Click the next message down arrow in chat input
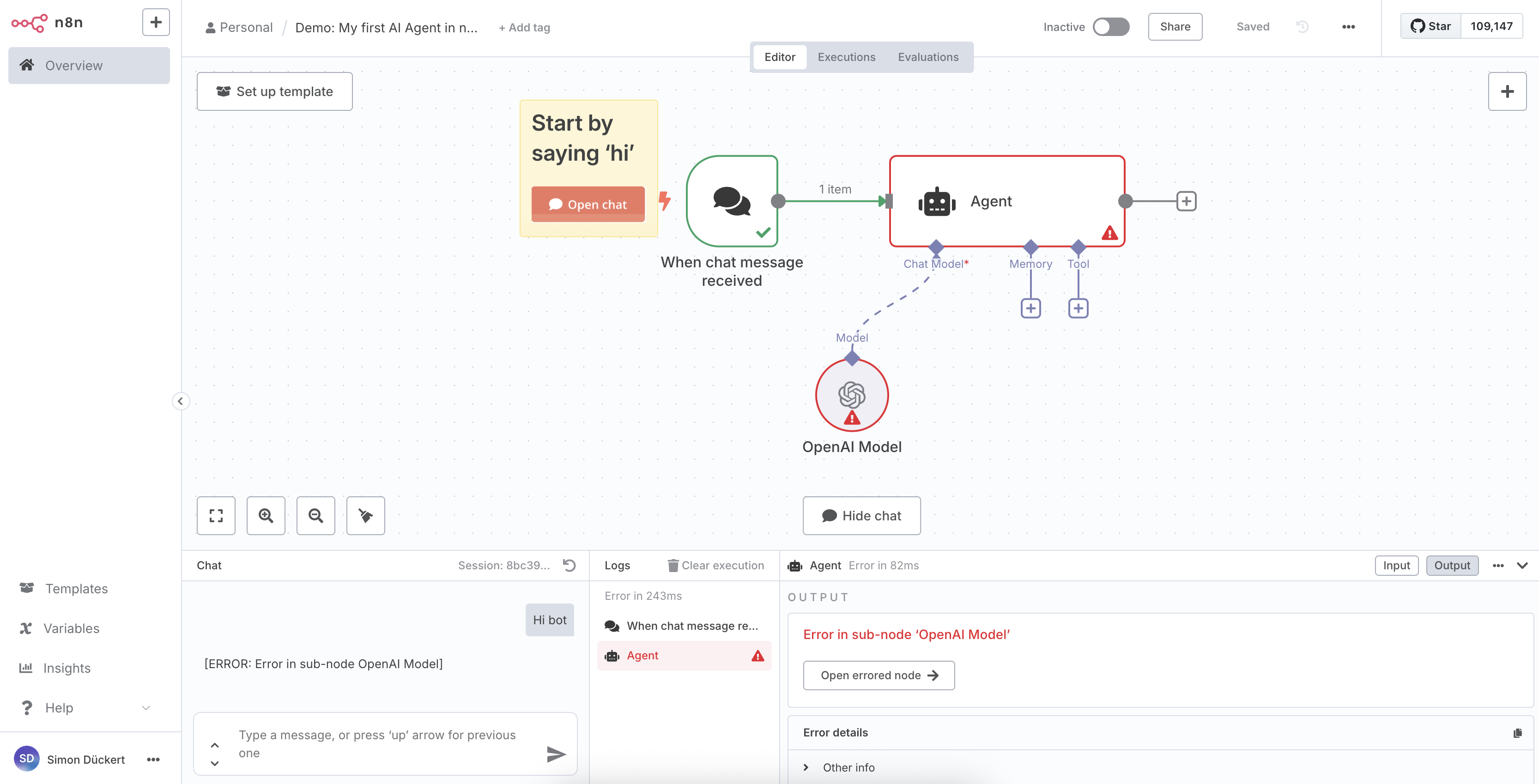Screen dimensions: 1539x784 (214, 763)
